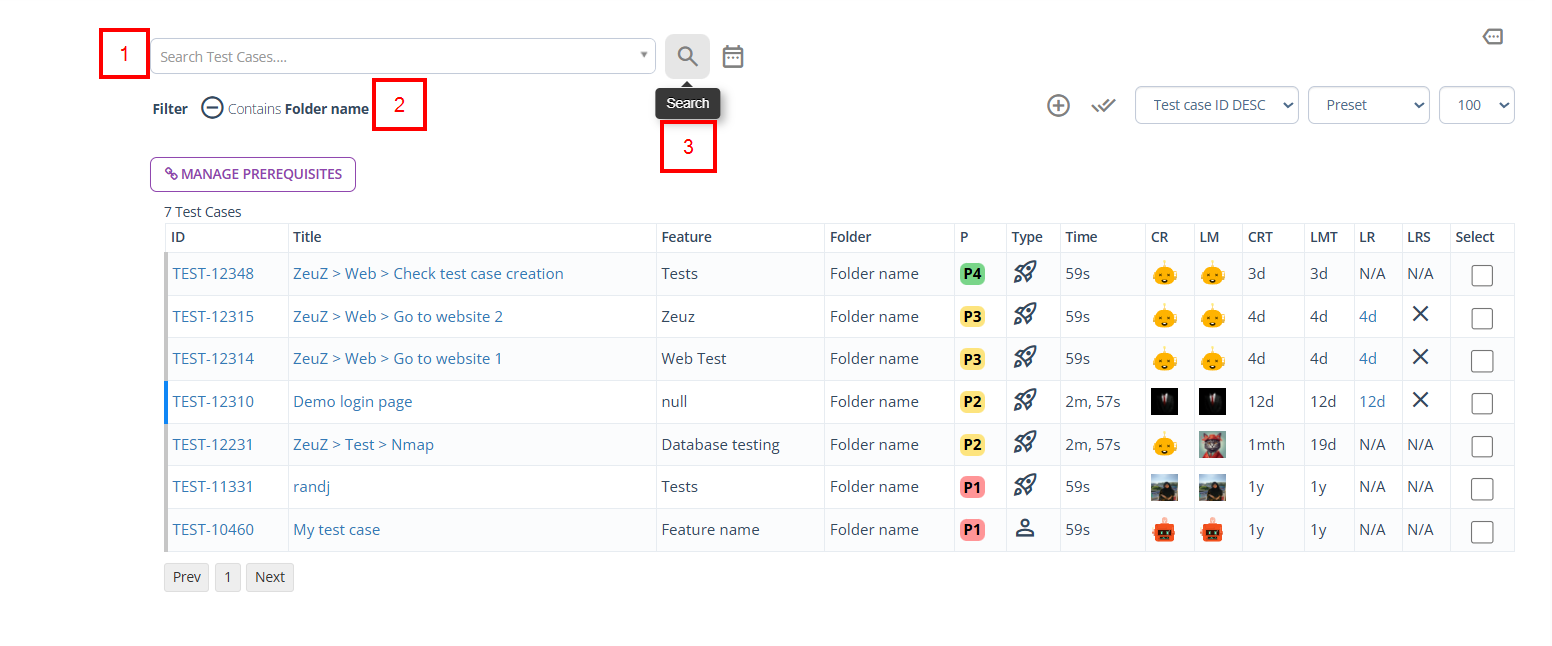The image size is (1552, 646).
Task: Click the person type icon for TEST-10460
Action: click(1024, 529)
